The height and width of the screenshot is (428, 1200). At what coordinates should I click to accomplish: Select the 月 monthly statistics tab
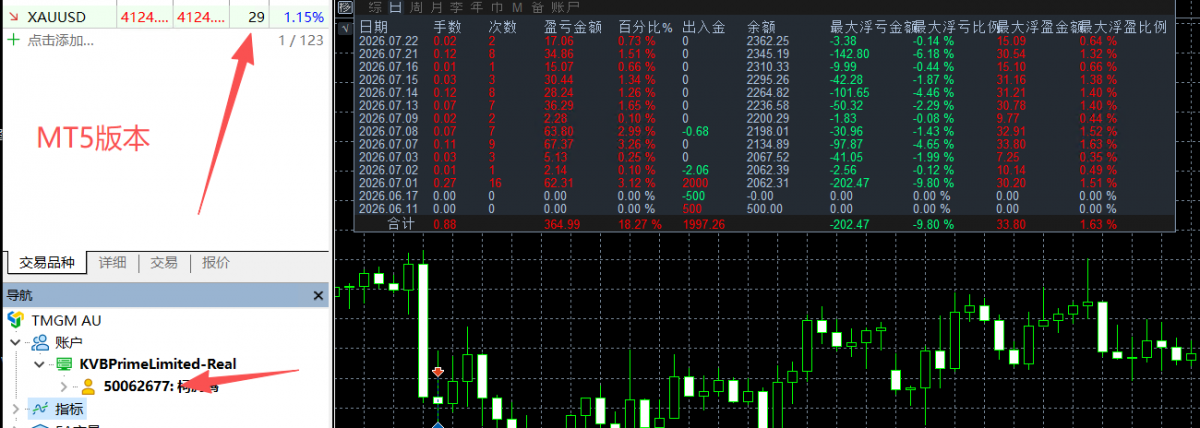tap(435, 8)
